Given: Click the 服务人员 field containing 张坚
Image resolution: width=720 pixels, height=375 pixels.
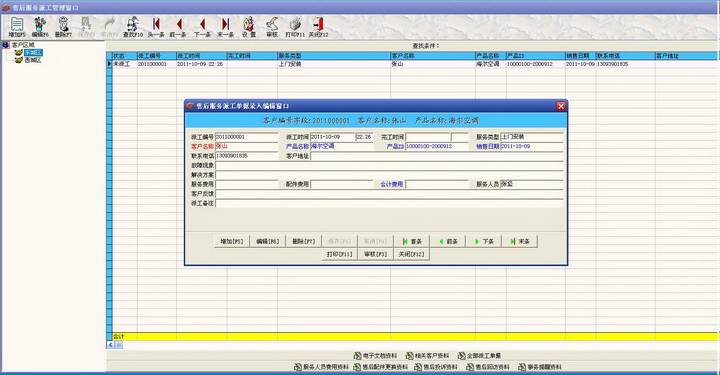Looking at the screenshot, I should [x=532, y=185].
